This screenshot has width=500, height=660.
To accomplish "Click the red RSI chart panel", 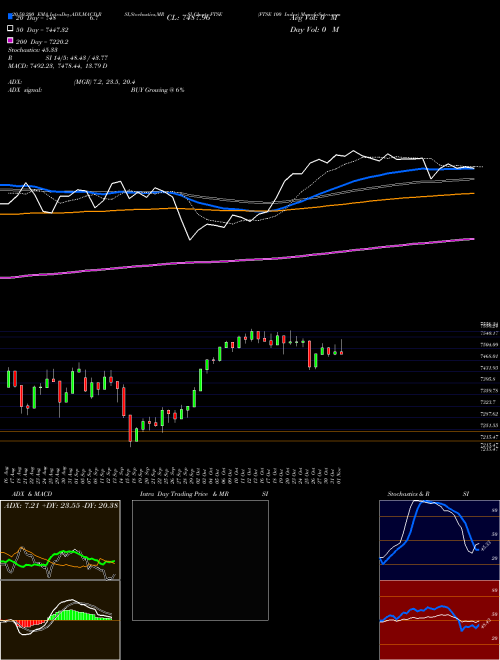I will pos(439,620).
